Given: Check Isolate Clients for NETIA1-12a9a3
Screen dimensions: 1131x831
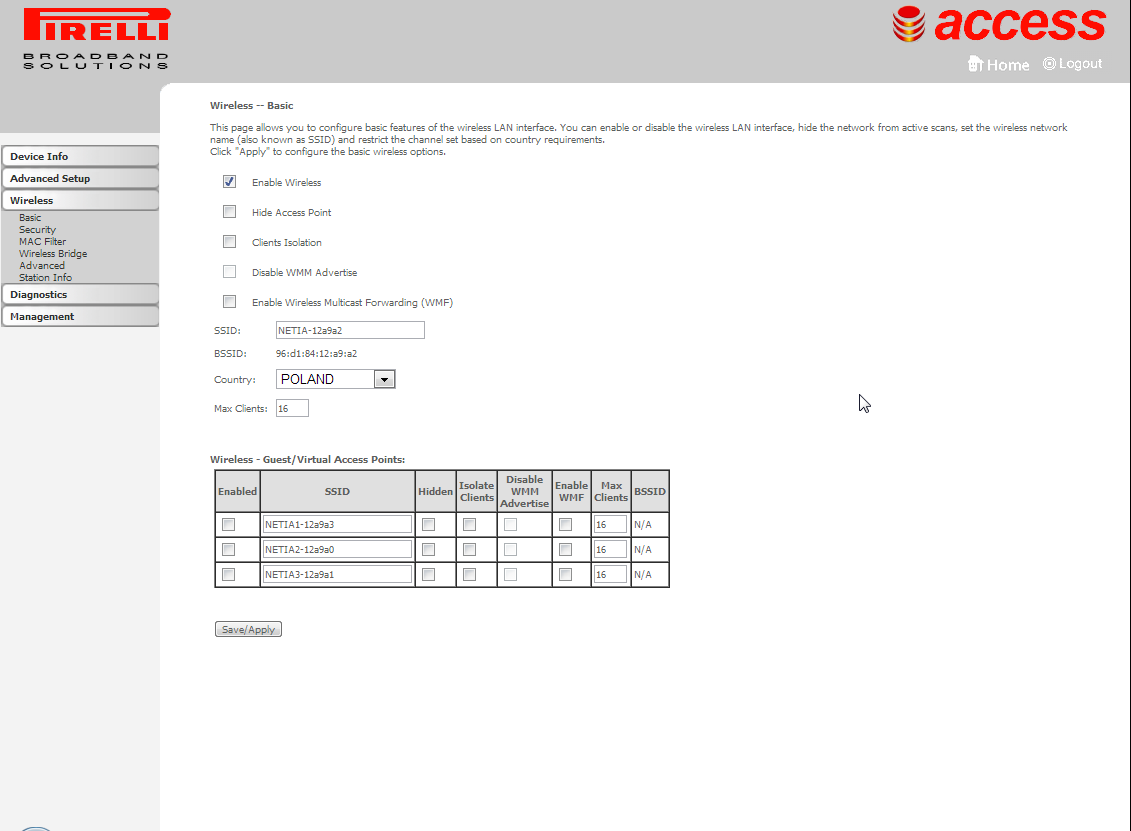Looking at the screenshot, I should [470, 524].
